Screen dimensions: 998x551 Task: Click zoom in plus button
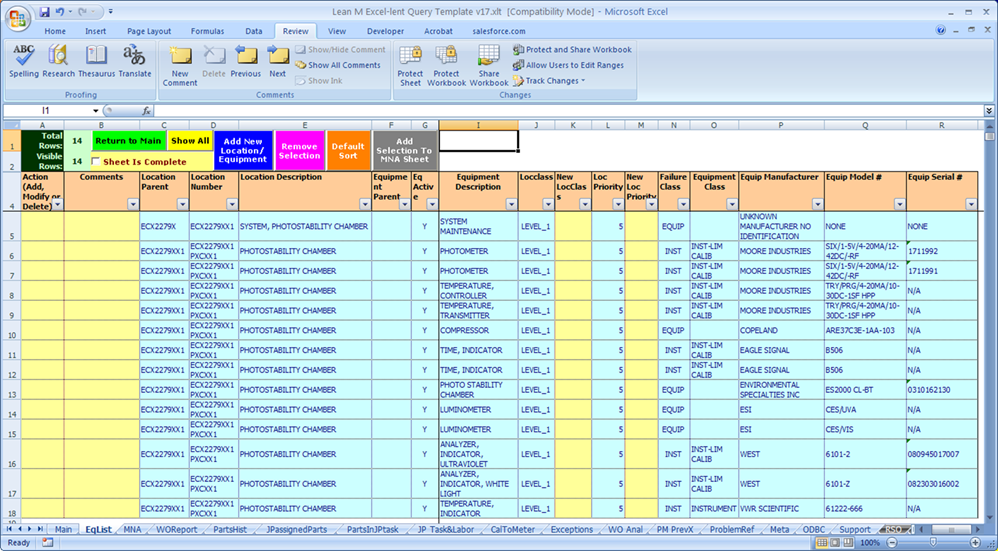click(974, 543)
